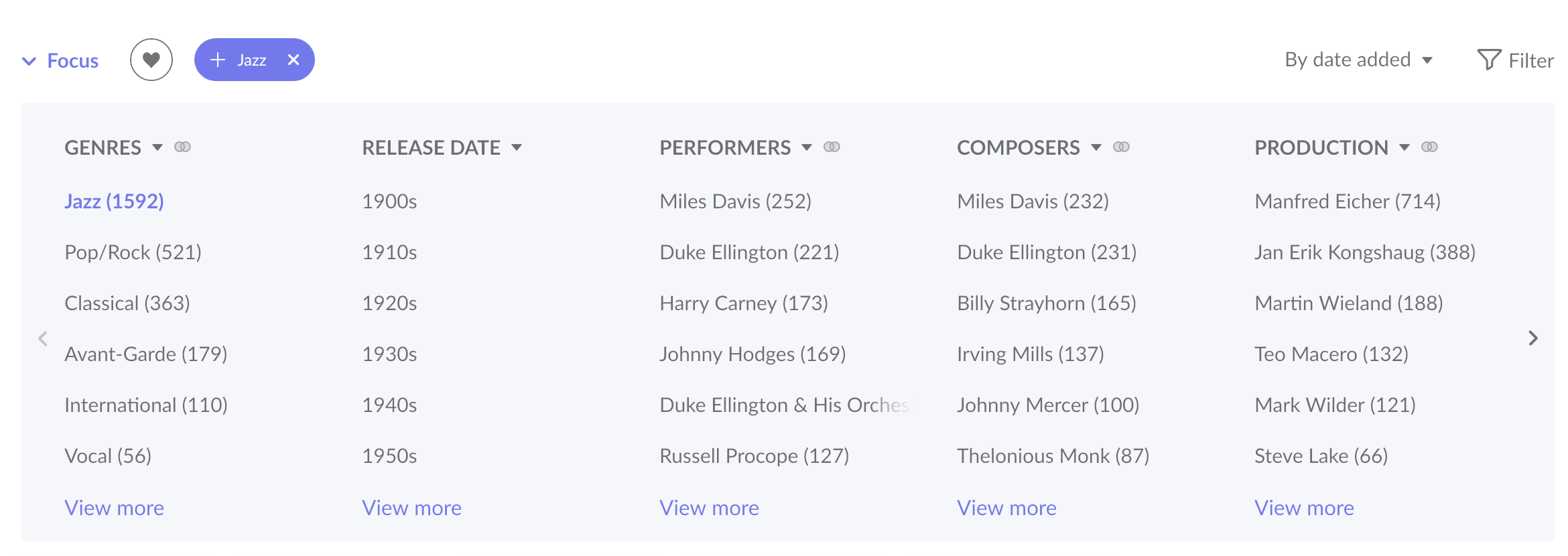The image size is (1568, 556).
Task: Click link icon beside Production header
Action: 1429,147
